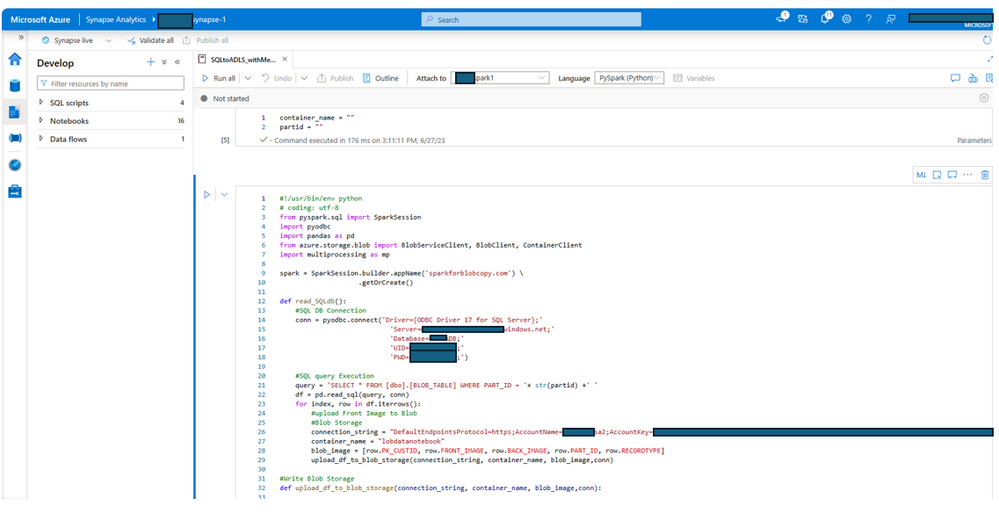Click the Not started status text
Screen dimensions: 999x512
(231, 99)
